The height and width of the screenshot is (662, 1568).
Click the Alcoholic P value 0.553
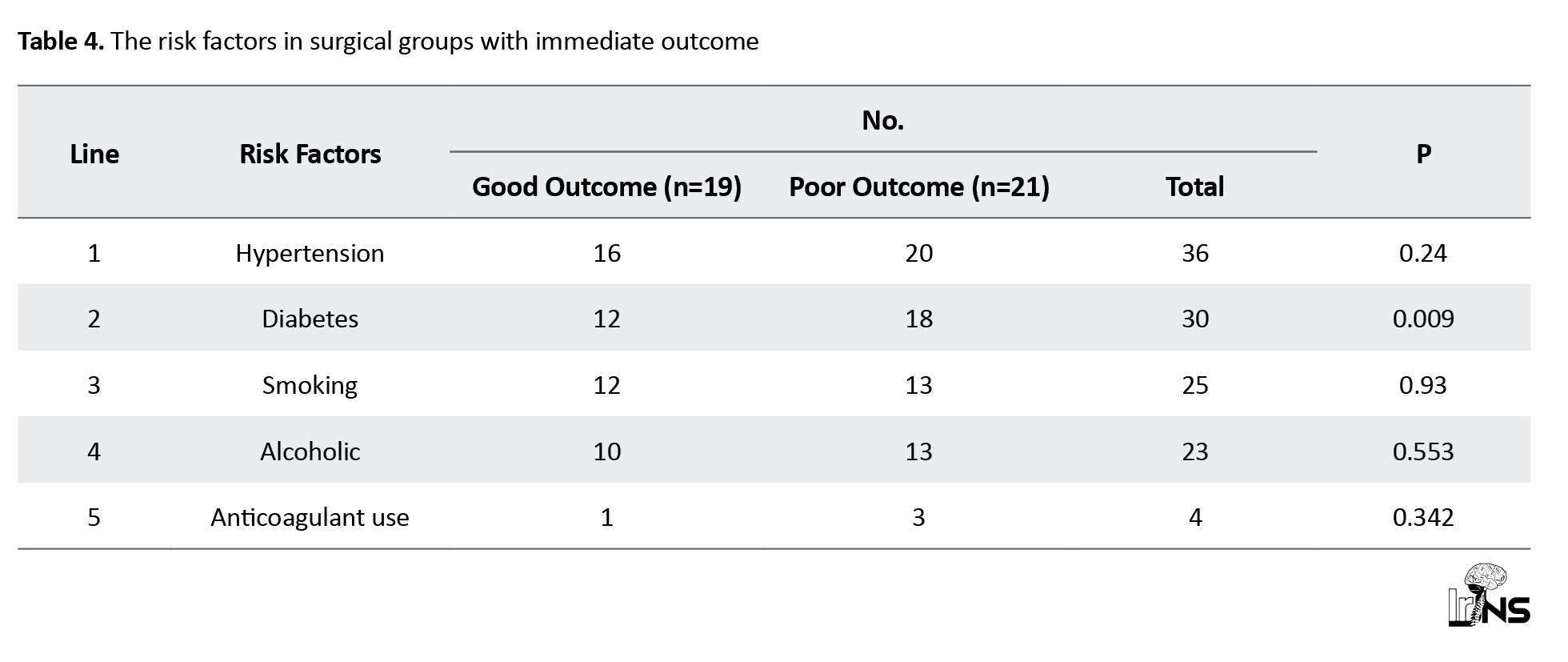(x=1423, y=451)
